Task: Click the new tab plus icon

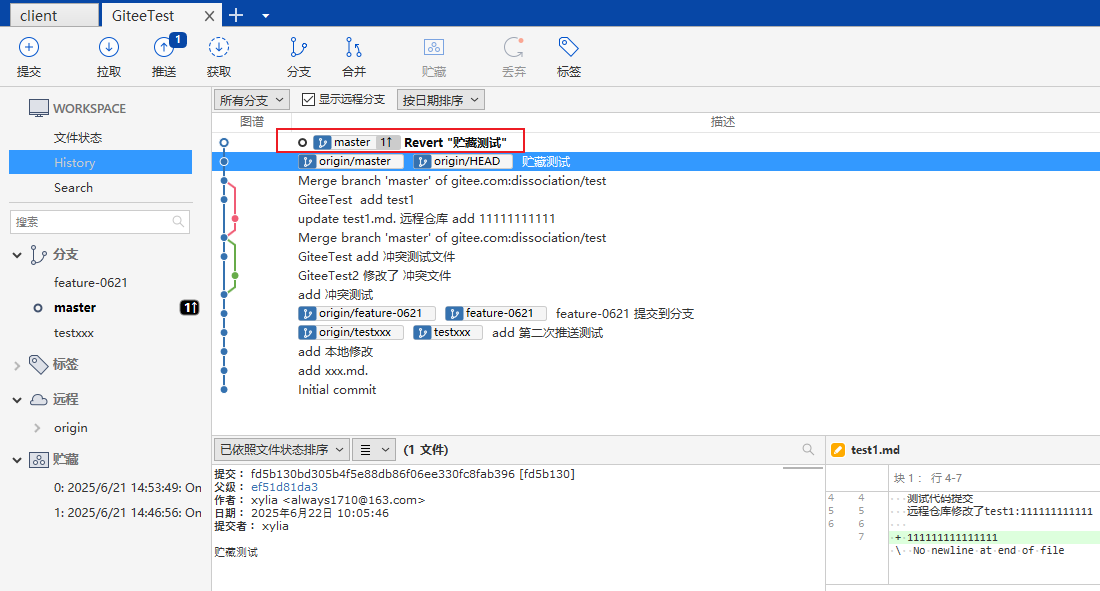Action: (x=236, y=15)
